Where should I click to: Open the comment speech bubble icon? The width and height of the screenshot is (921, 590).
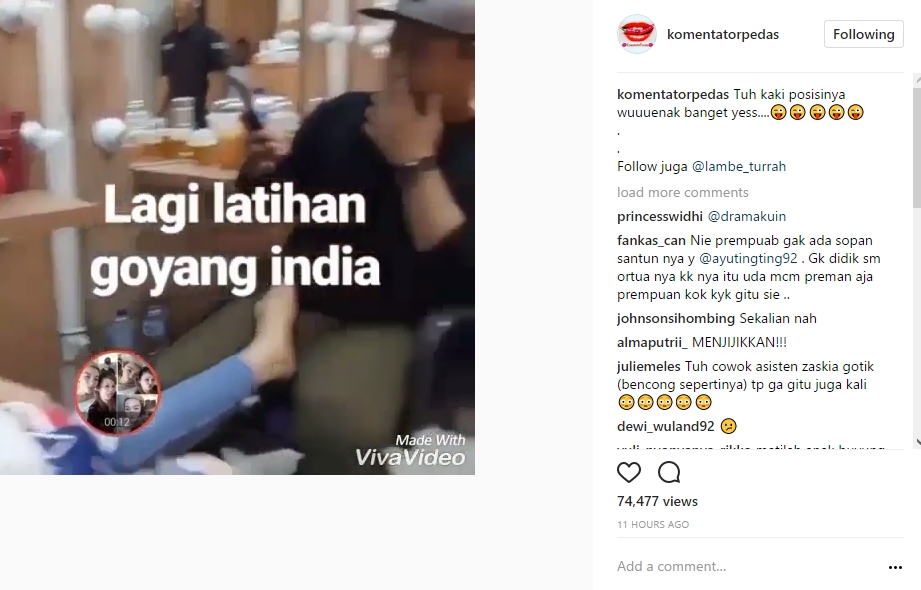(669, 472)
